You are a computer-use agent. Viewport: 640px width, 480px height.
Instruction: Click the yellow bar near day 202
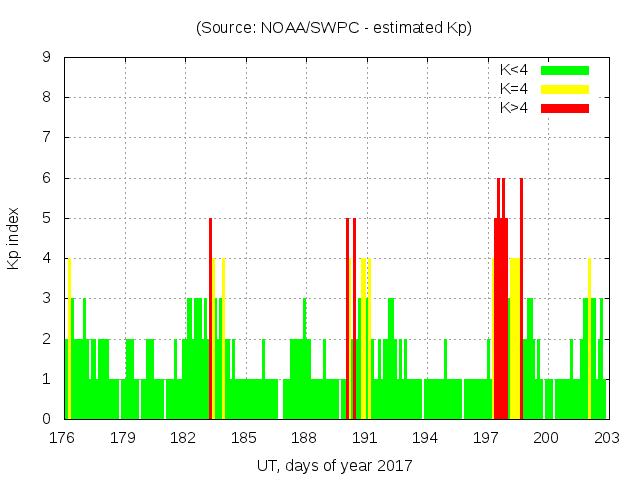[589, 340]
